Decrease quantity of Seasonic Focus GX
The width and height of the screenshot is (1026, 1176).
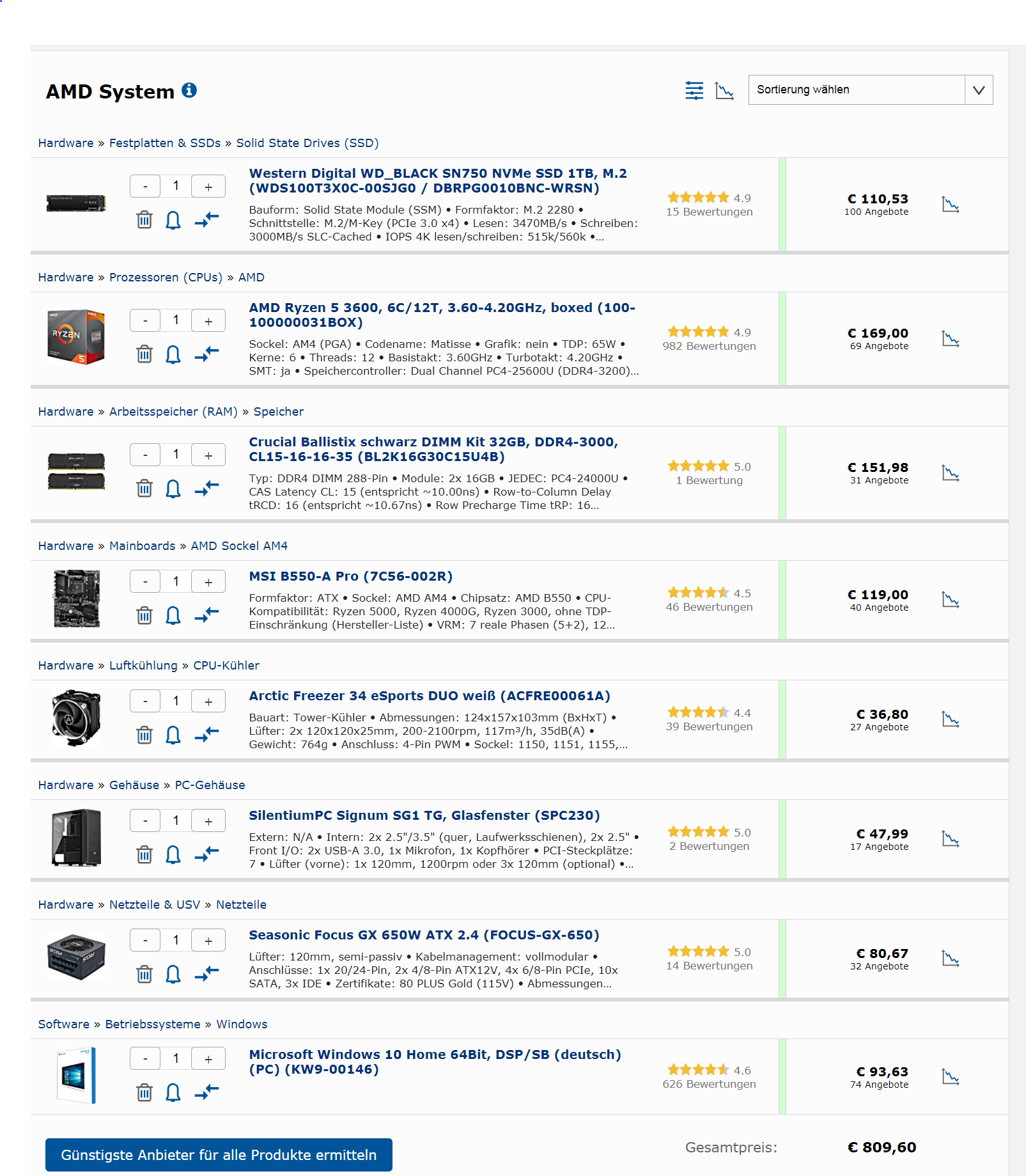point(145,940)
